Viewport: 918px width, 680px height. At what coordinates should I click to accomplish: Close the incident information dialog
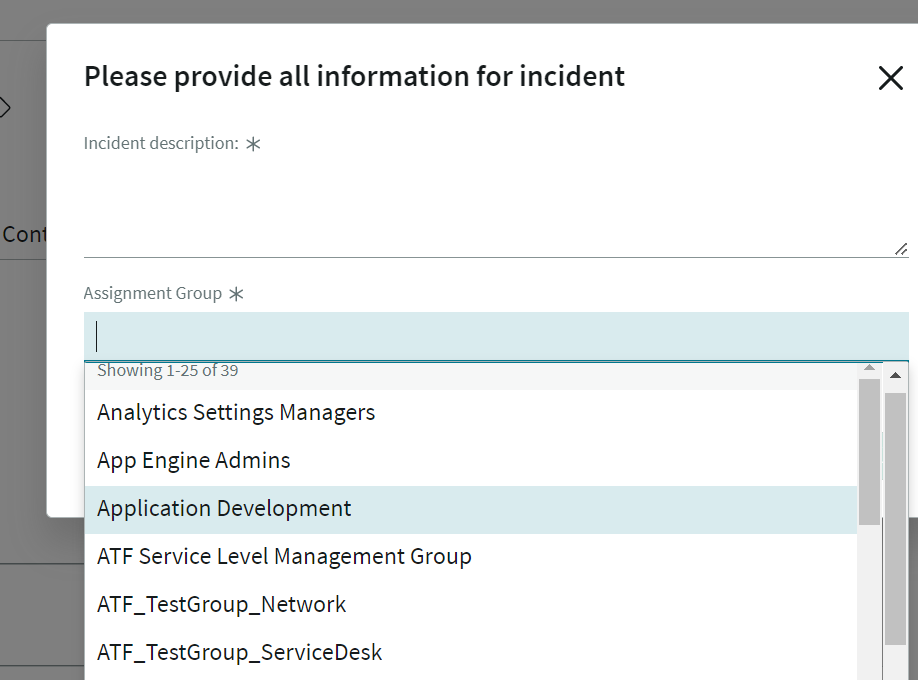coord(890,77)
